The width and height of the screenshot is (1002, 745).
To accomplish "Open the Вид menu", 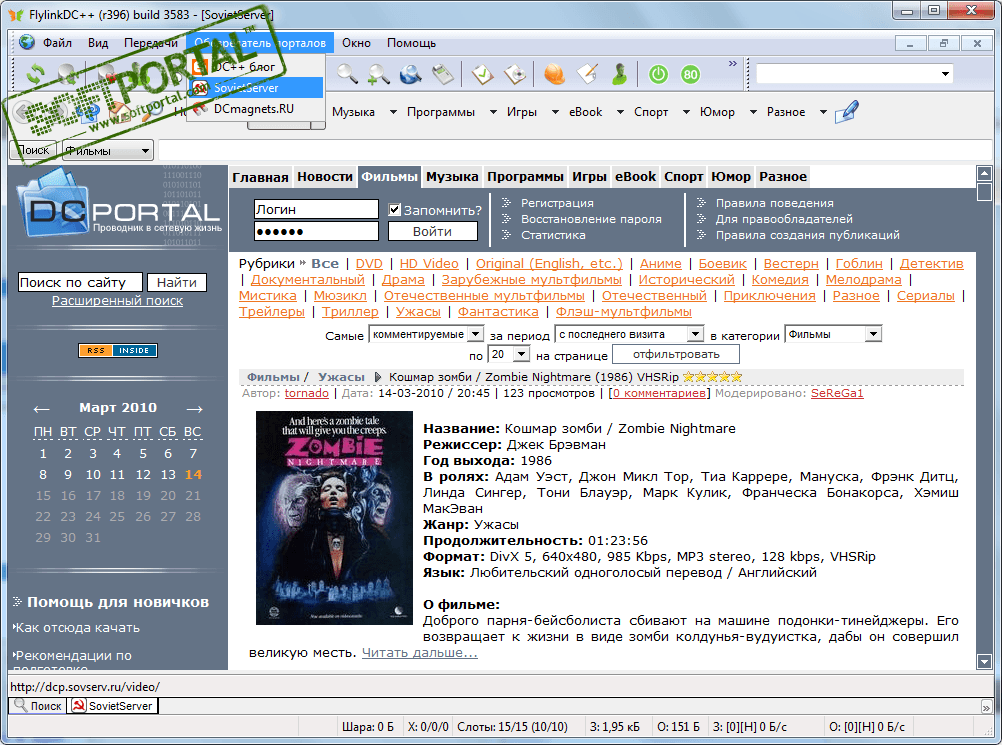I will click(98, 43).
